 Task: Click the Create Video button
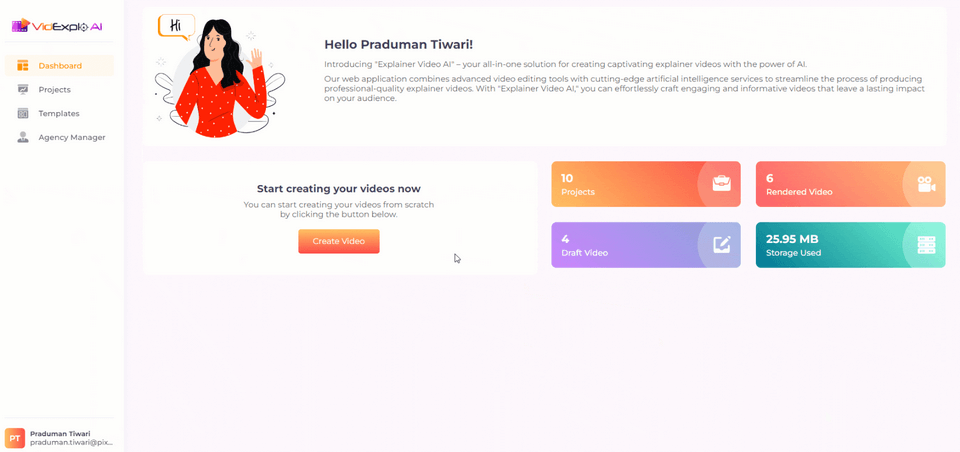pos(339,241)
